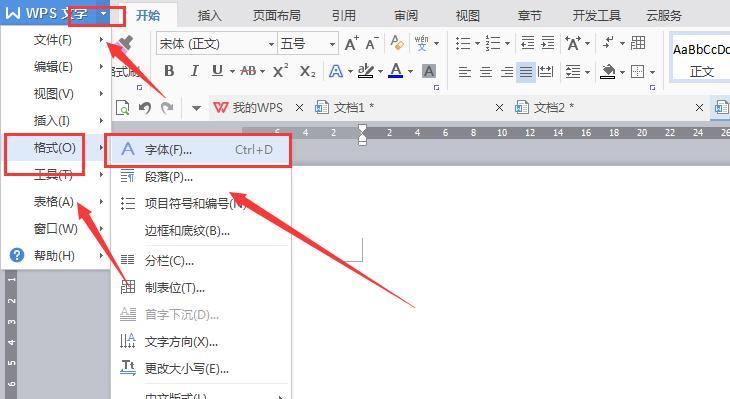Justify text alignment
This screenshot has height=399, width=730.
(526, 72)
